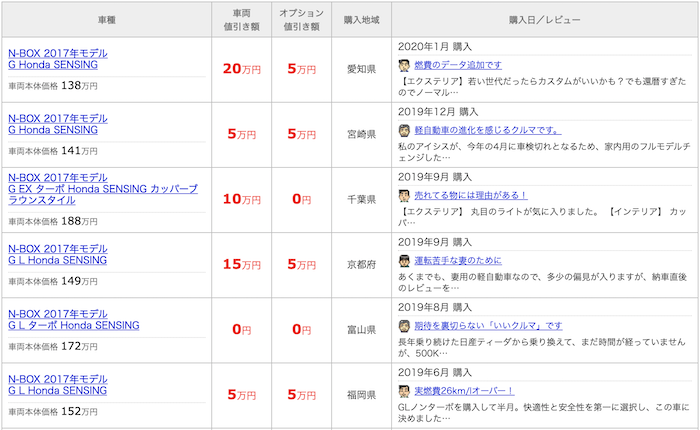Click the 車両値引き額 column header

(x=242, y=20)
